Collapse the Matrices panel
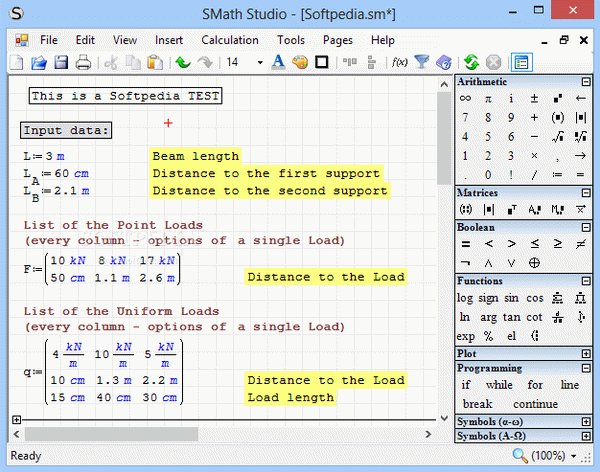The width and height of the screenshot is (600, 472). click(x=586, y=193)
